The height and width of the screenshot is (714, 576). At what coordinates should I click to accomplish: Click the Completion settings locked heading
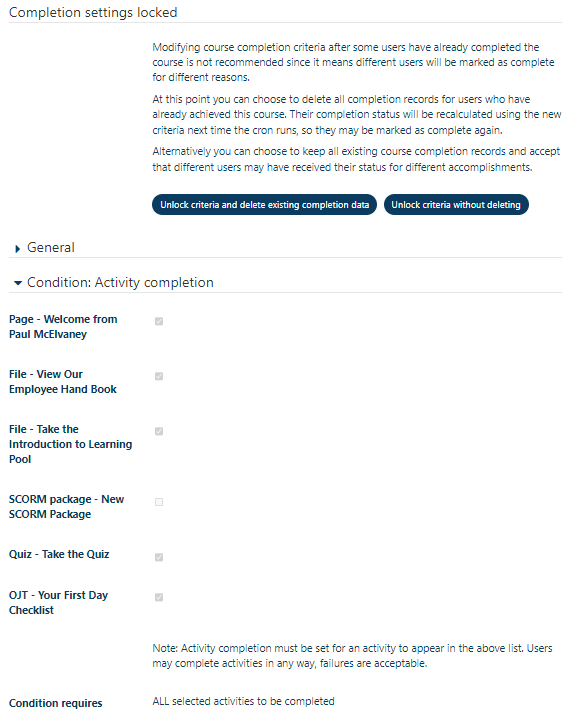pos(93,12)
